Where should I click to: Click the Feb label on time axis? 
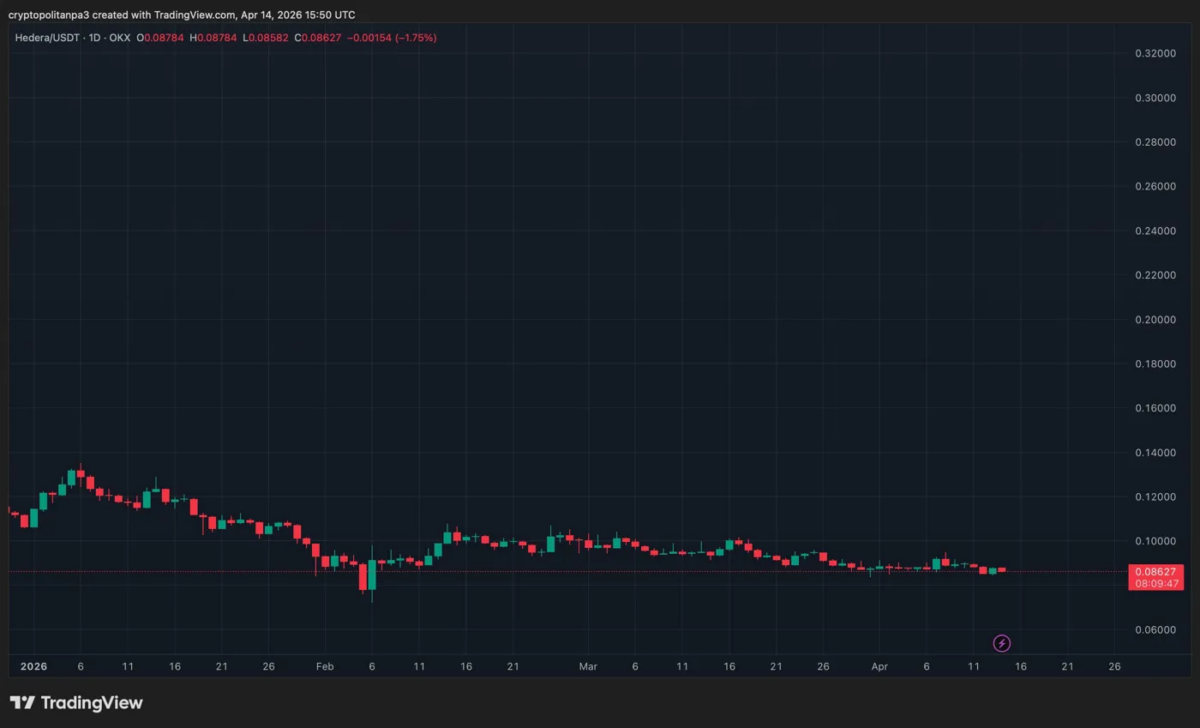point(324,665)
